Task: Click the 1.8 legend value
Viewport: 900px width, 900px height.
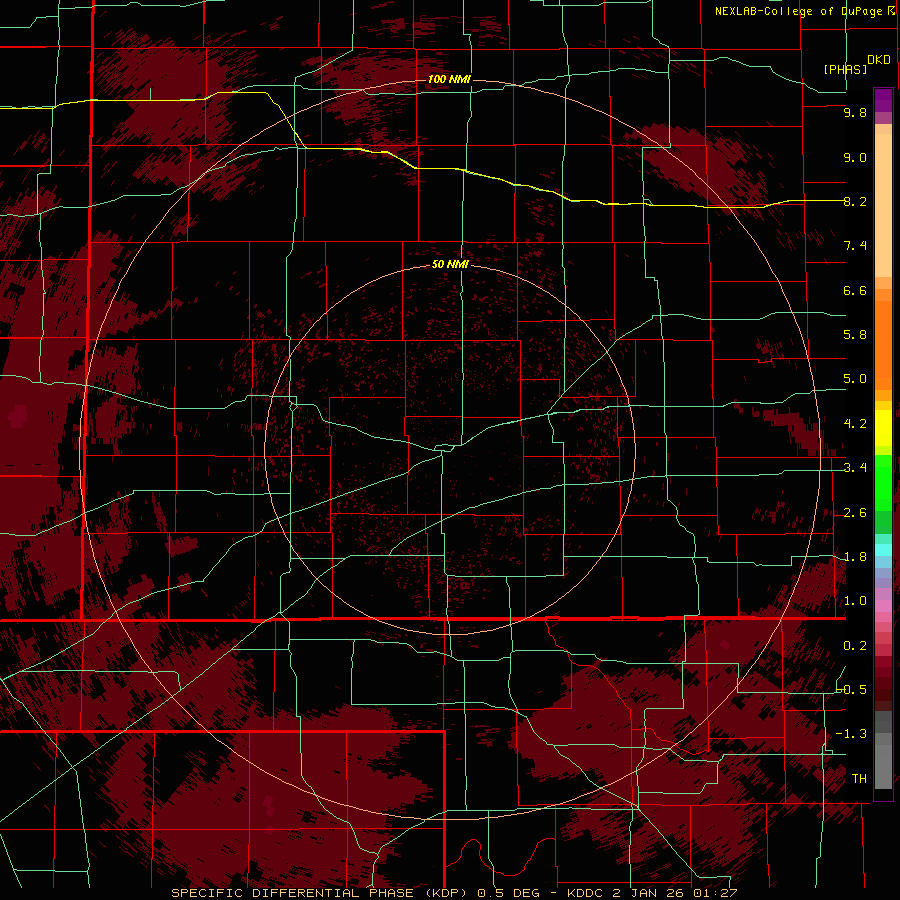Action: (855, 557)
